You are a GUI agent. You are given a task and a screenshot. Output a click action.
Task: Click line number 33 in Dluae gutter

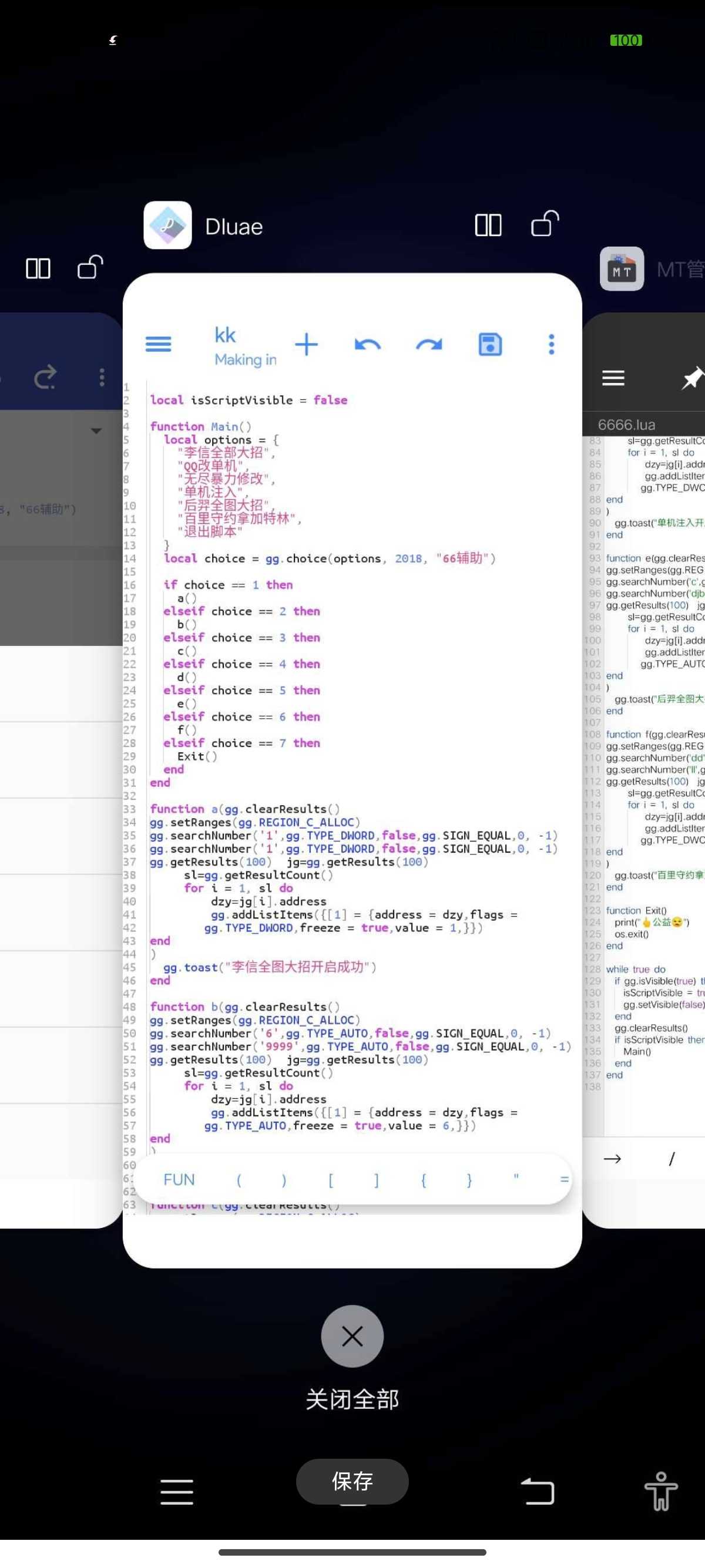[x=129, y=809]
